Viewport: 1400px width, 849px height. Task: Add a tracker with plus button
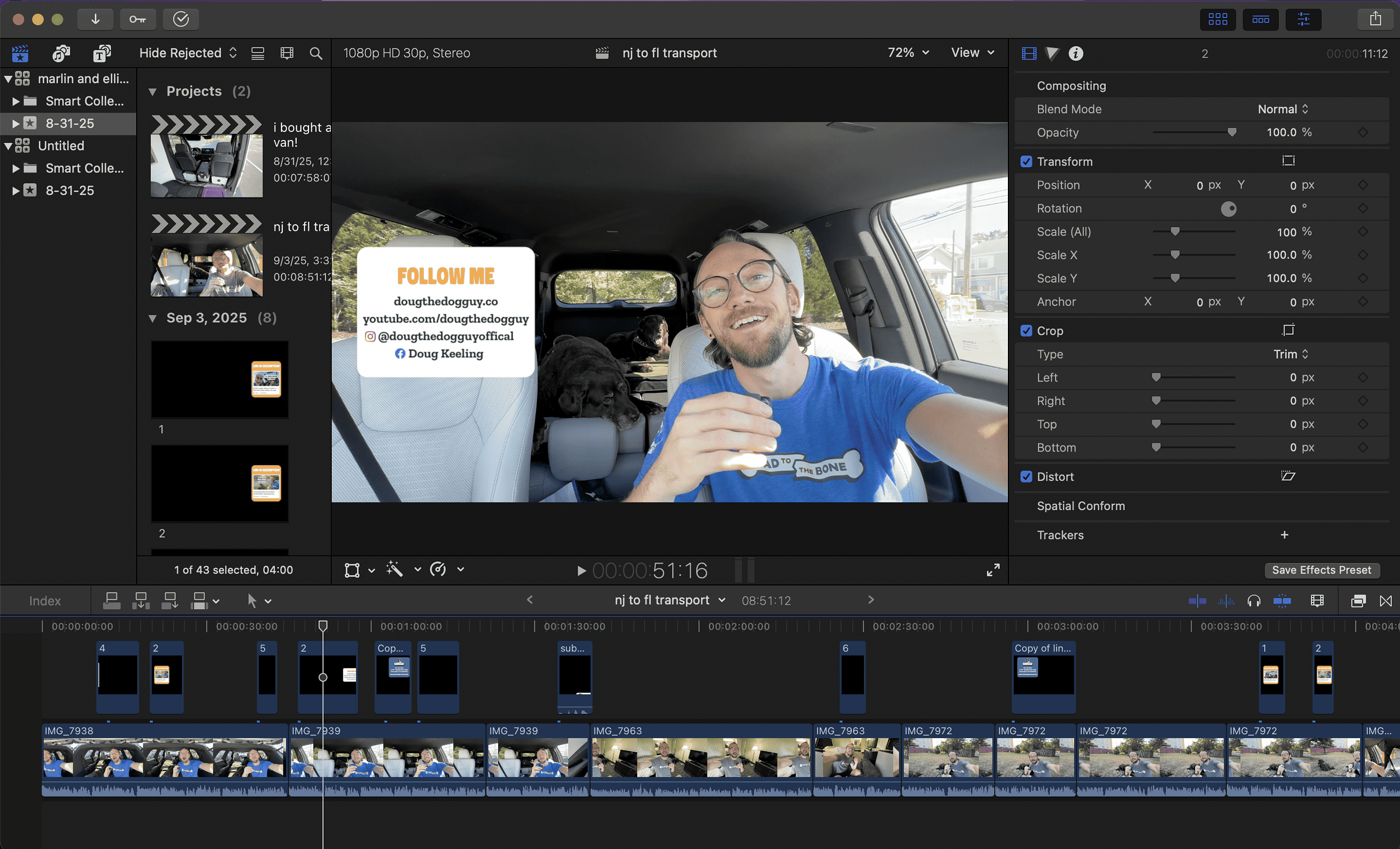tap(1284, 535)
